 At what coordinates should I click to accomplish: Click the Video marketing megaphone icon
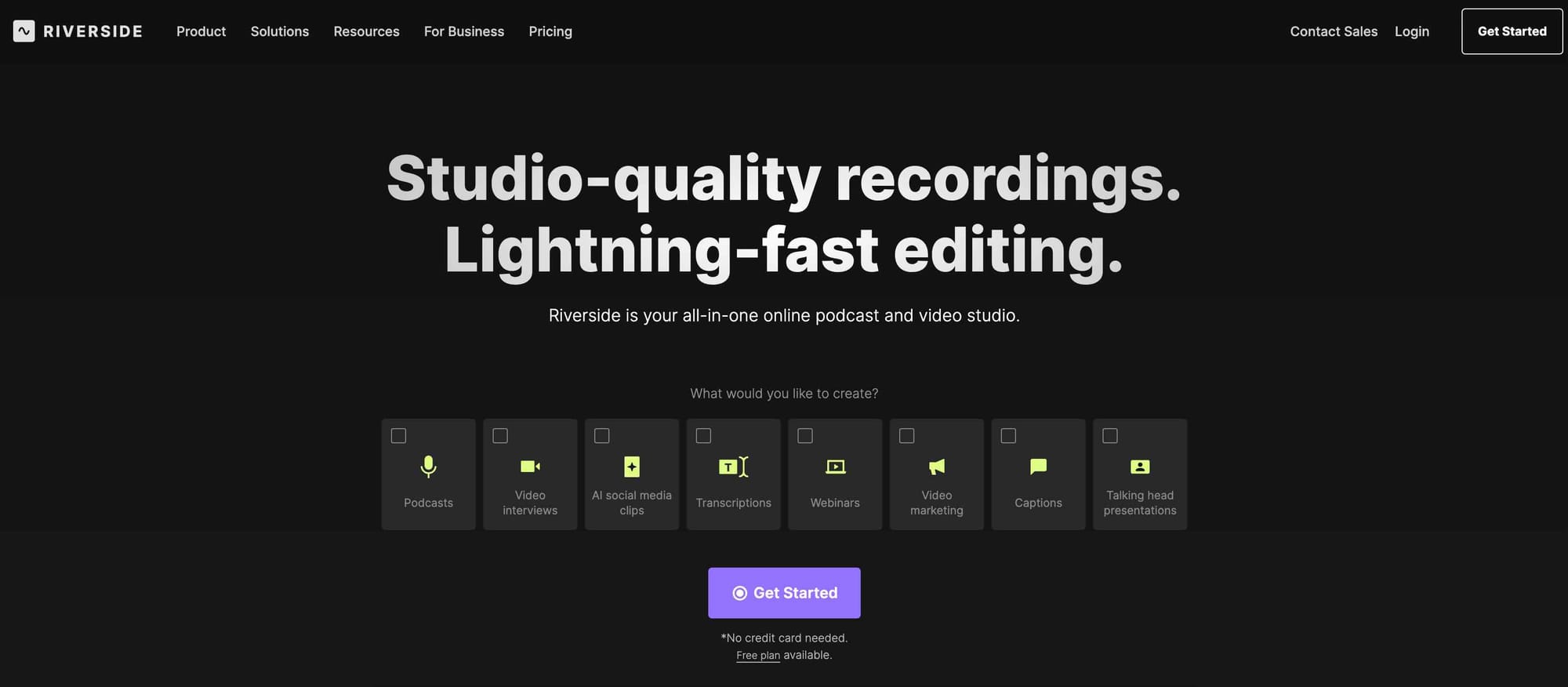[x=937, y=467]
